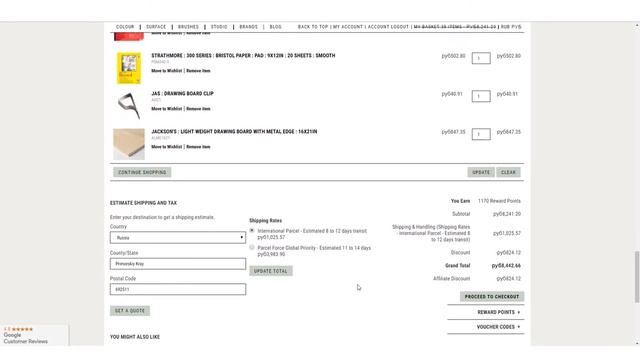Click Proceed To Checkout button
Viewport: 640px width, 360px height.
pos(492,296)
